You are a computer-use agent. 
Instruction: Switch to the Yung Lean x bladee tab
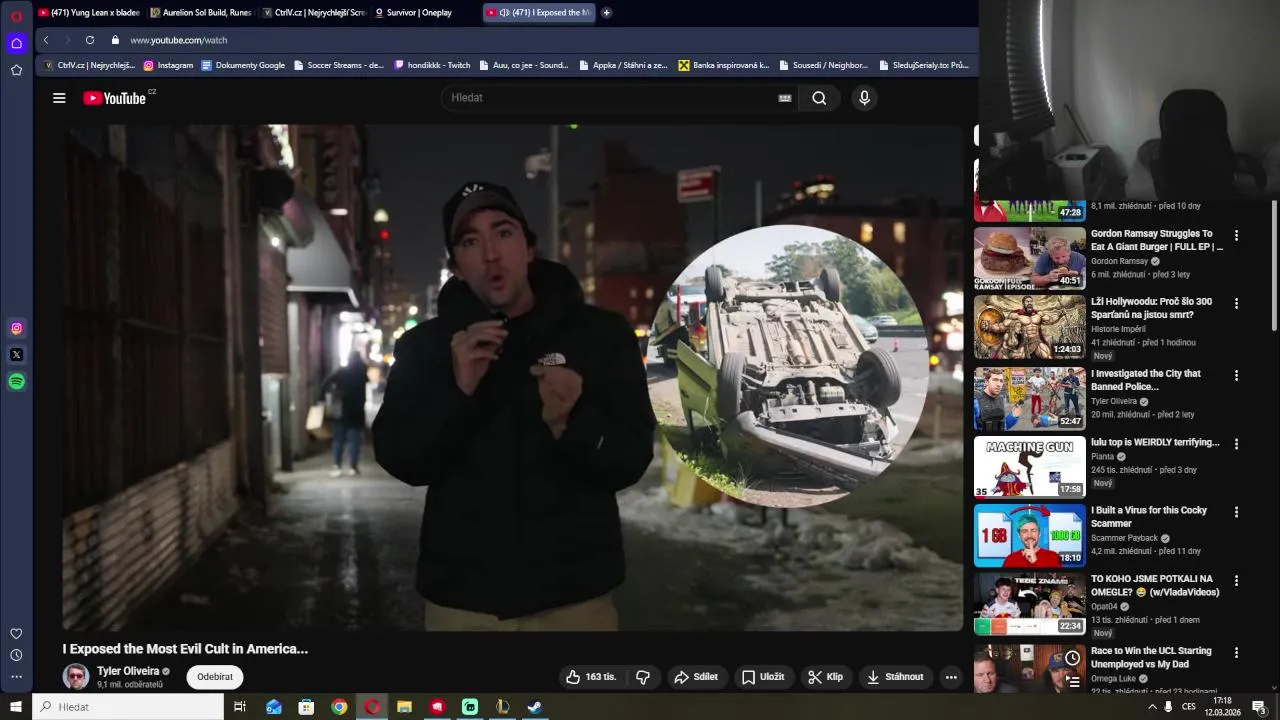pyautogui.click(x=88, y=13)
